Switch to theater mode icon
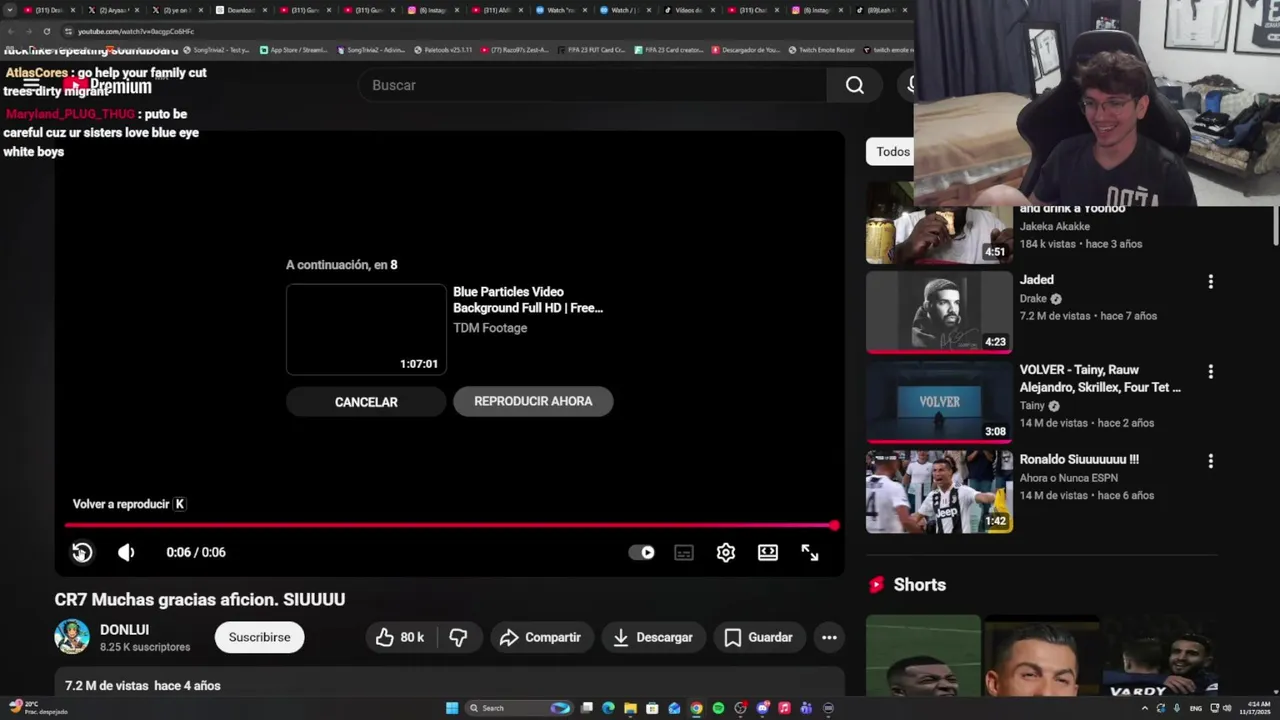The height and width of the screenshot is (720, 1280). click(768, 552)
